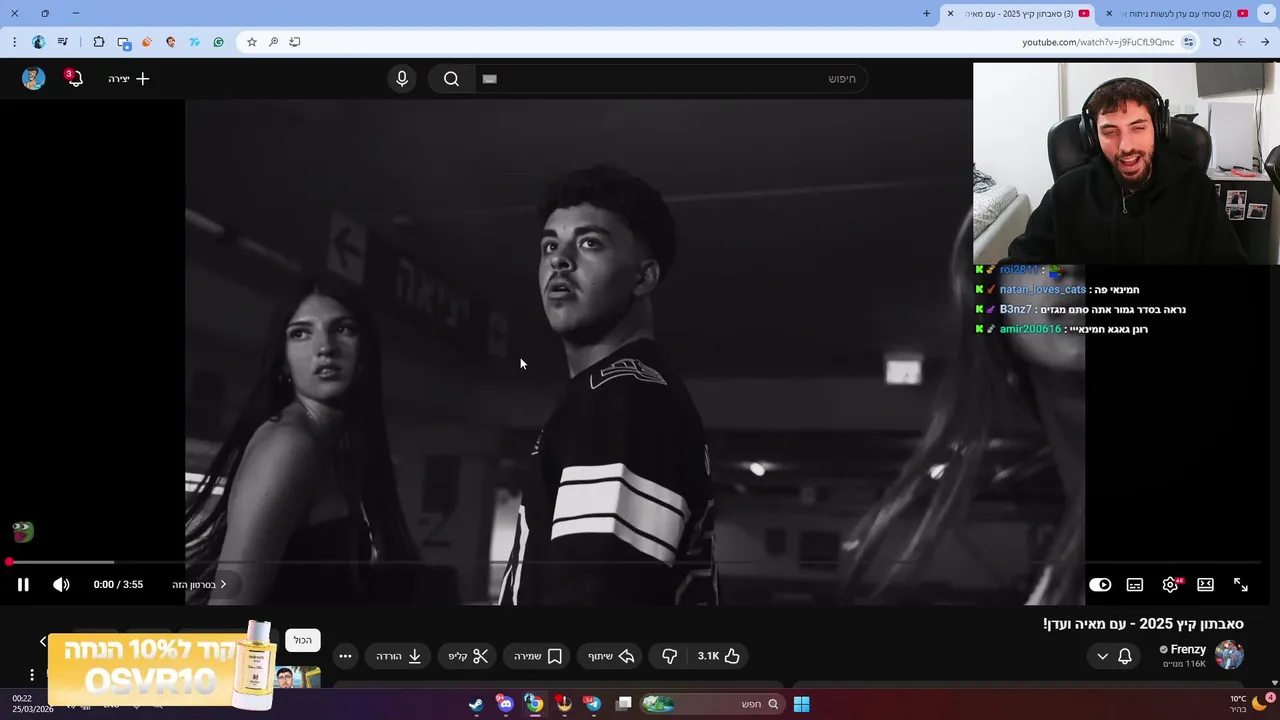The image size is (1280, 720).
Task: Open site information icon in address bar
Action: click(1189, 42)
